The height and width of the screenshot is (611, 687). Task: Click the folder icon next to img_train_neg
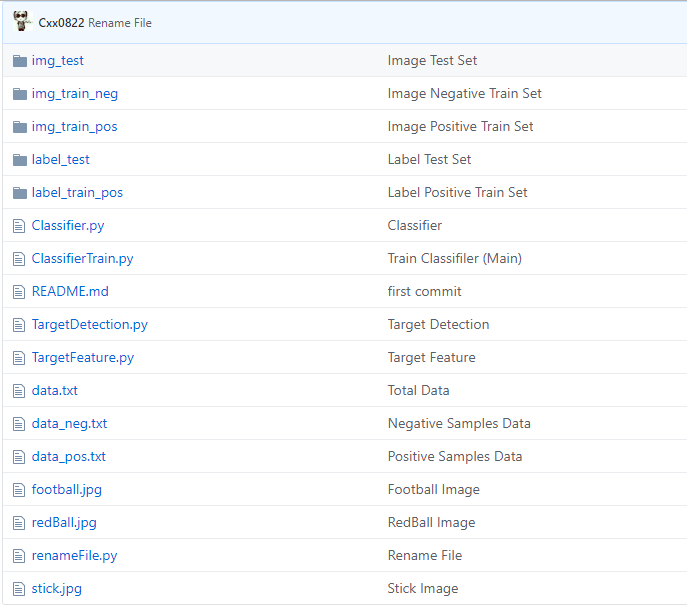tap(19, 94)
